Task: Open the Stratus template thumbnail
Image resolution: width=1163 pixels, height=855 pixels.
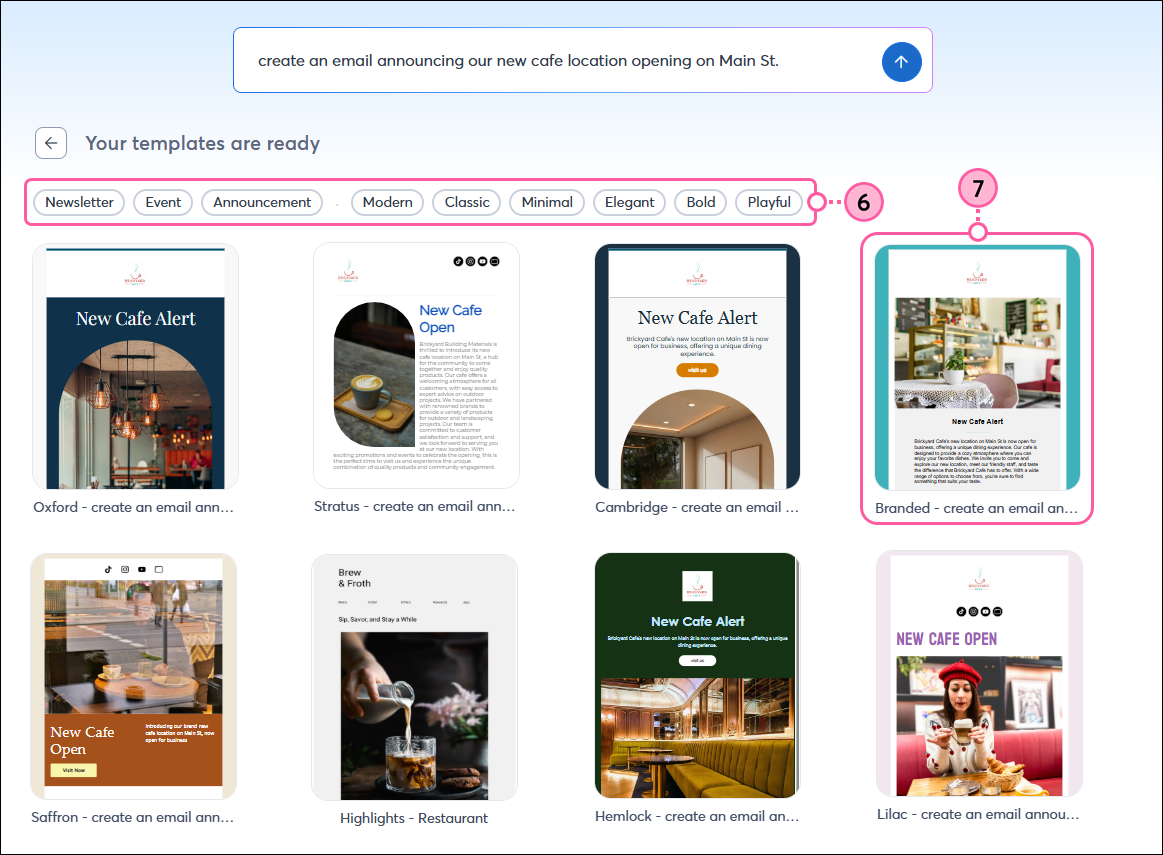Action: (x=416, y=366)
